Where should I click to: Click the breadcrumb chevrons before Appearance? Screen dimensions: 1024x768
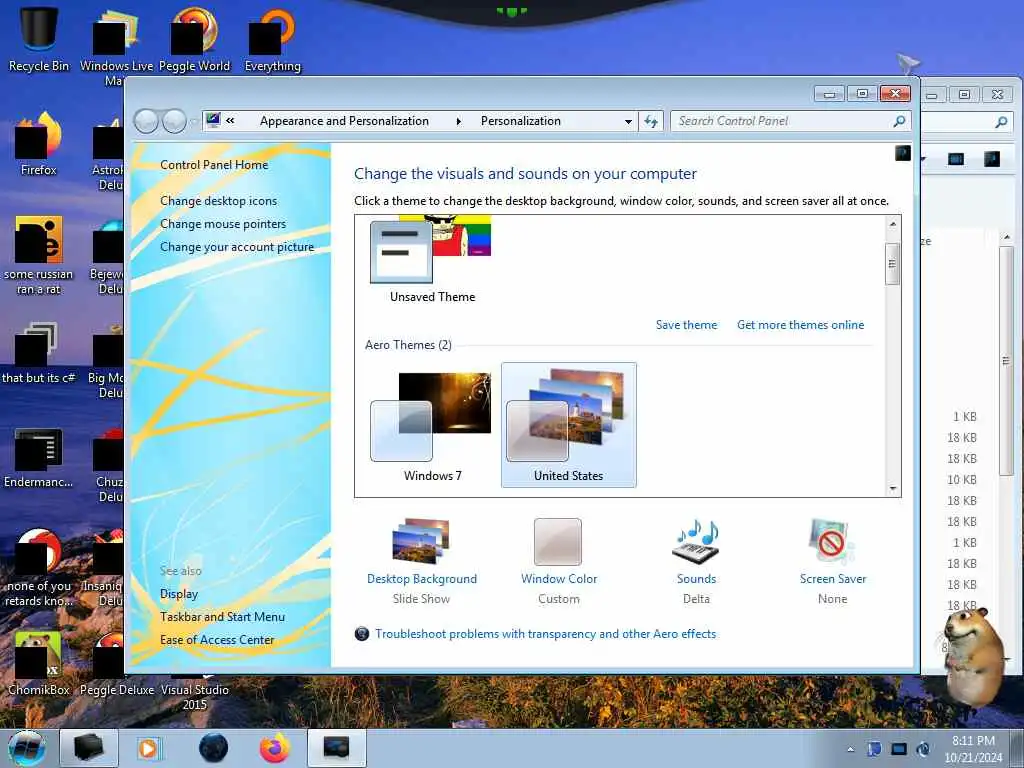point(230,121)
